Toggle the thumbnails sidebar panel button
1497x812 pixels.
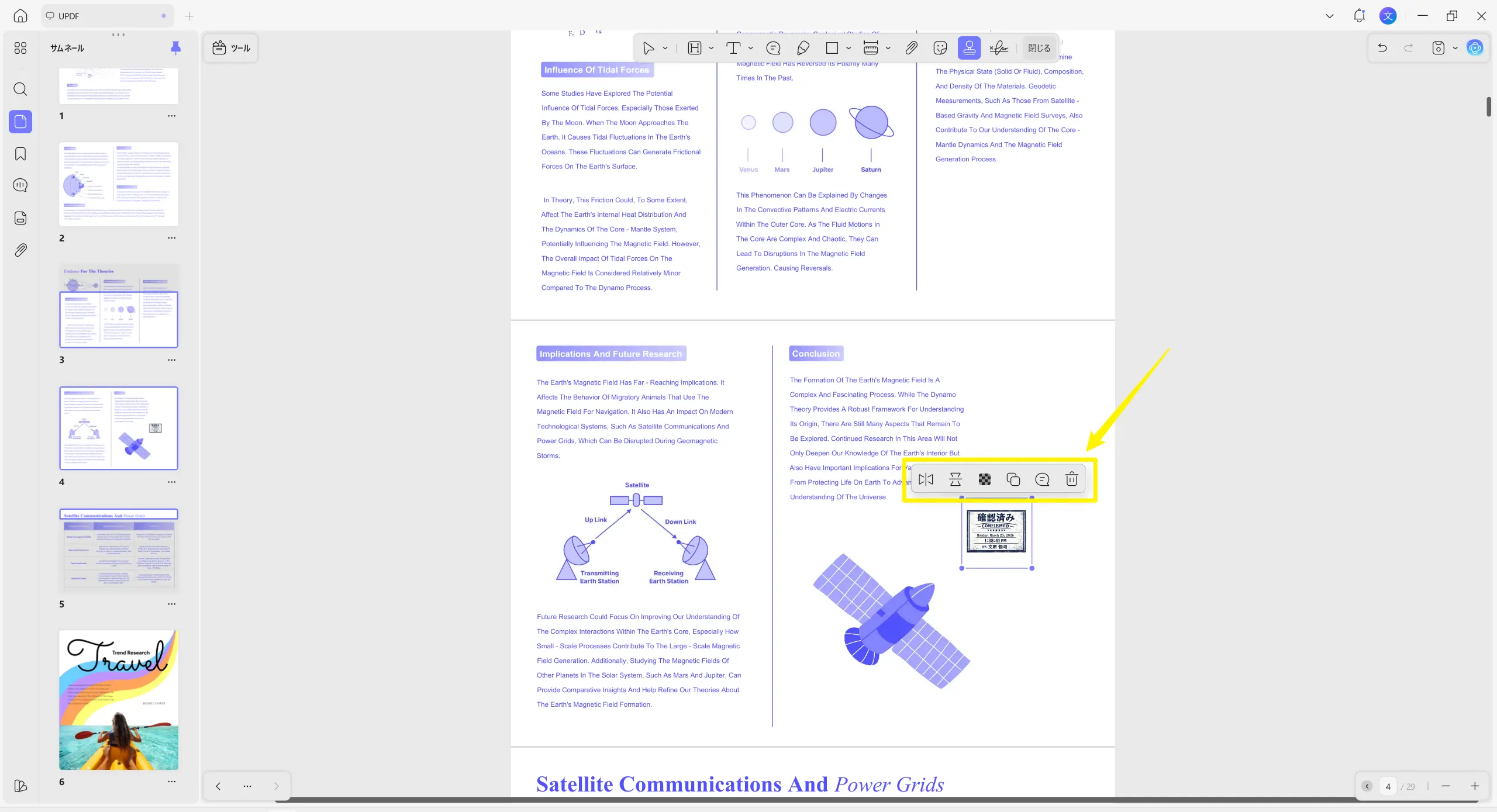tap(20, 122)
